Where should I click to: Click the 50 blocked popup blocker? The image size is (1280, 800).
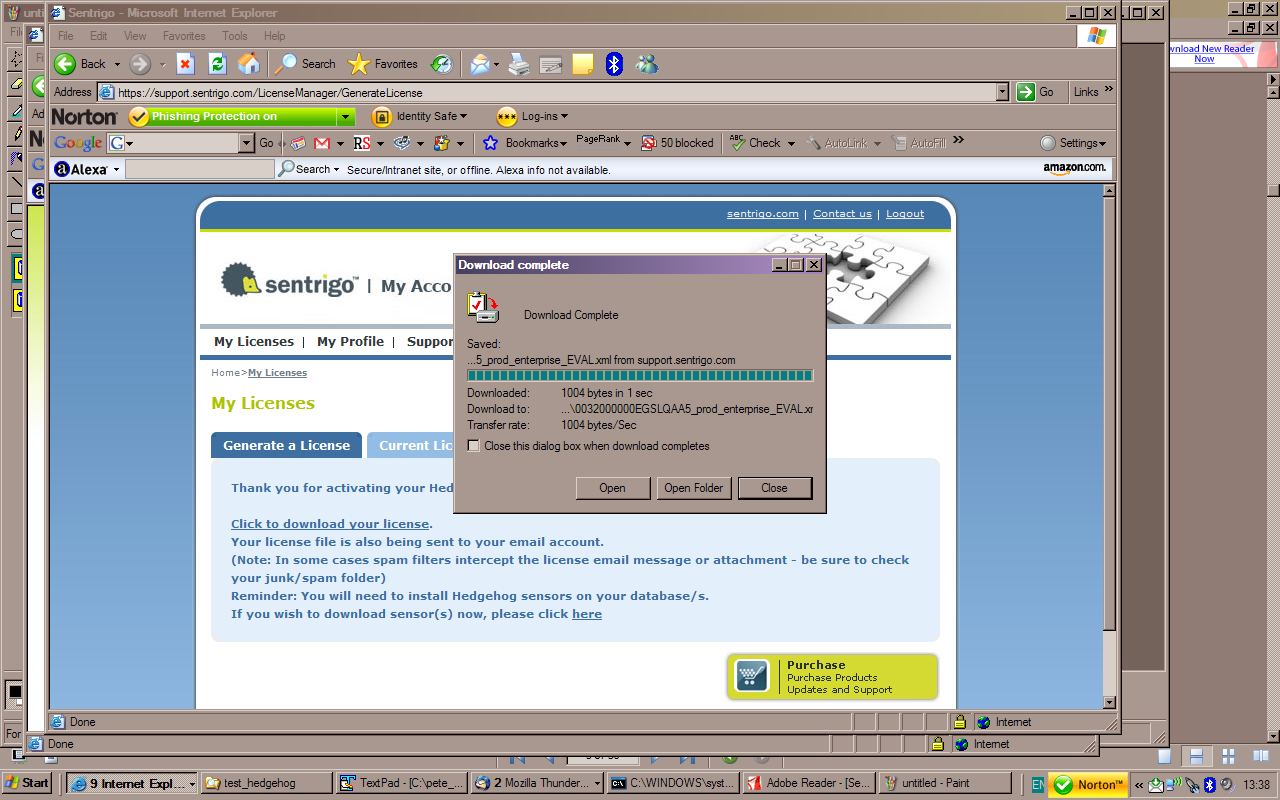(677, 143)
